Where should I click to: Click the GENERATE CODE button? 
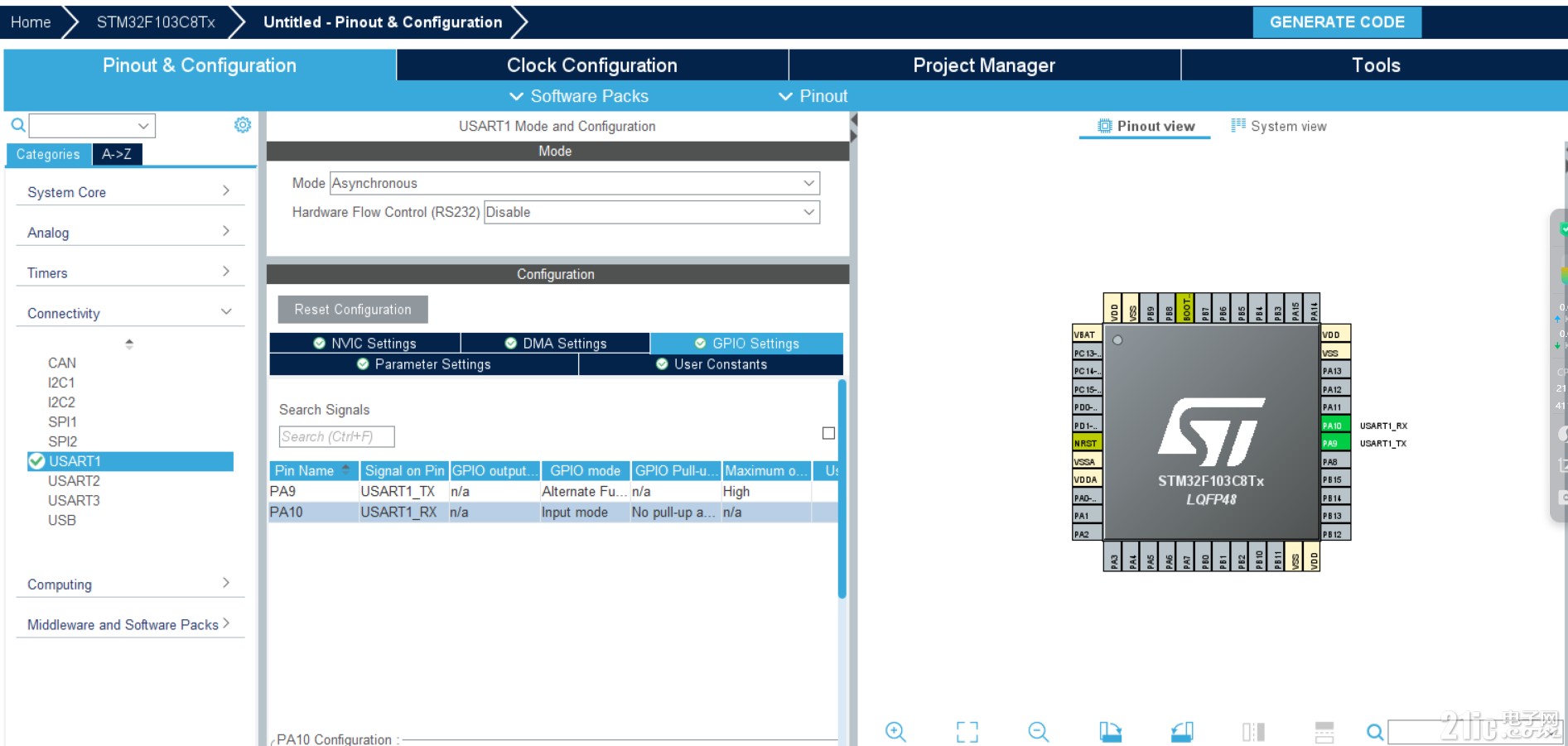tap(1337, 22)
